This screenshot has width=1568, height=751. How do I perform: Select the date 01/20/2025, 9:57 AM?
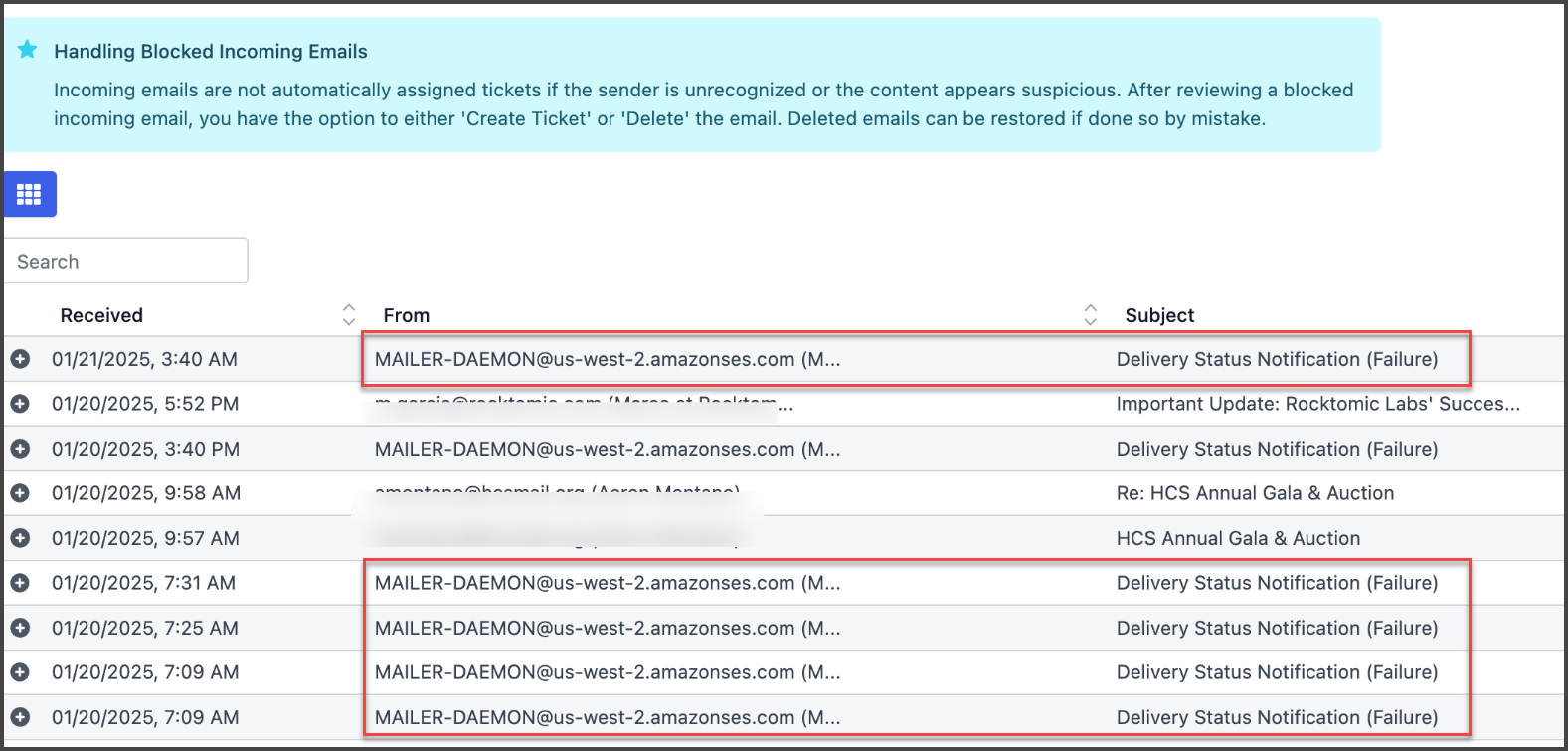[145, 538]
